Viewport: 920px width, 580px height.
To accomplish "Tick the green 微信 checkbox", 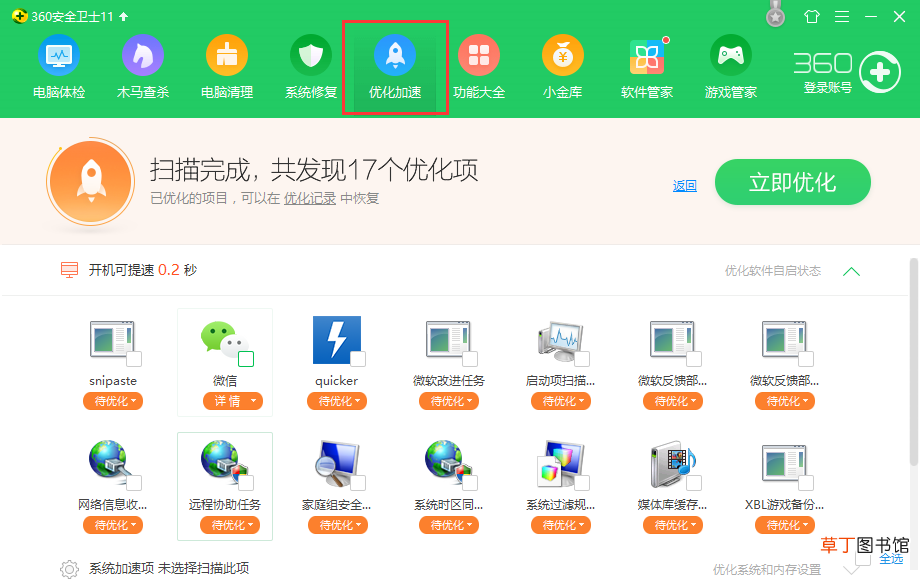I will coord(246,359).
